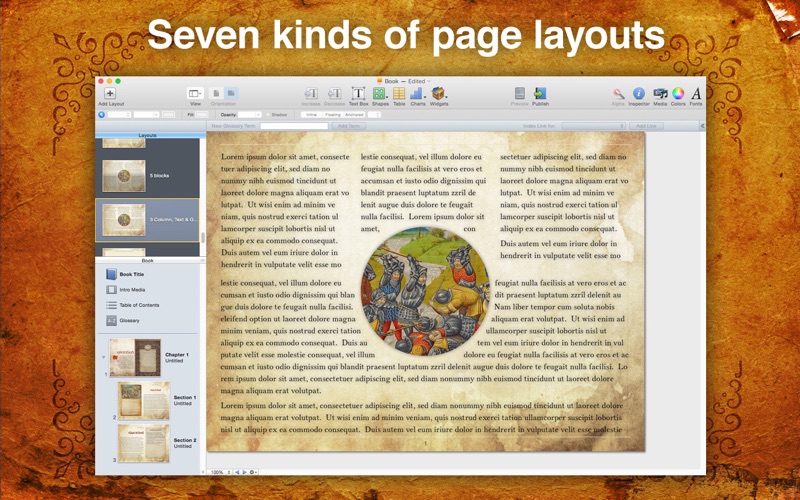Click the Publish toolbar icon

point(540,93)
